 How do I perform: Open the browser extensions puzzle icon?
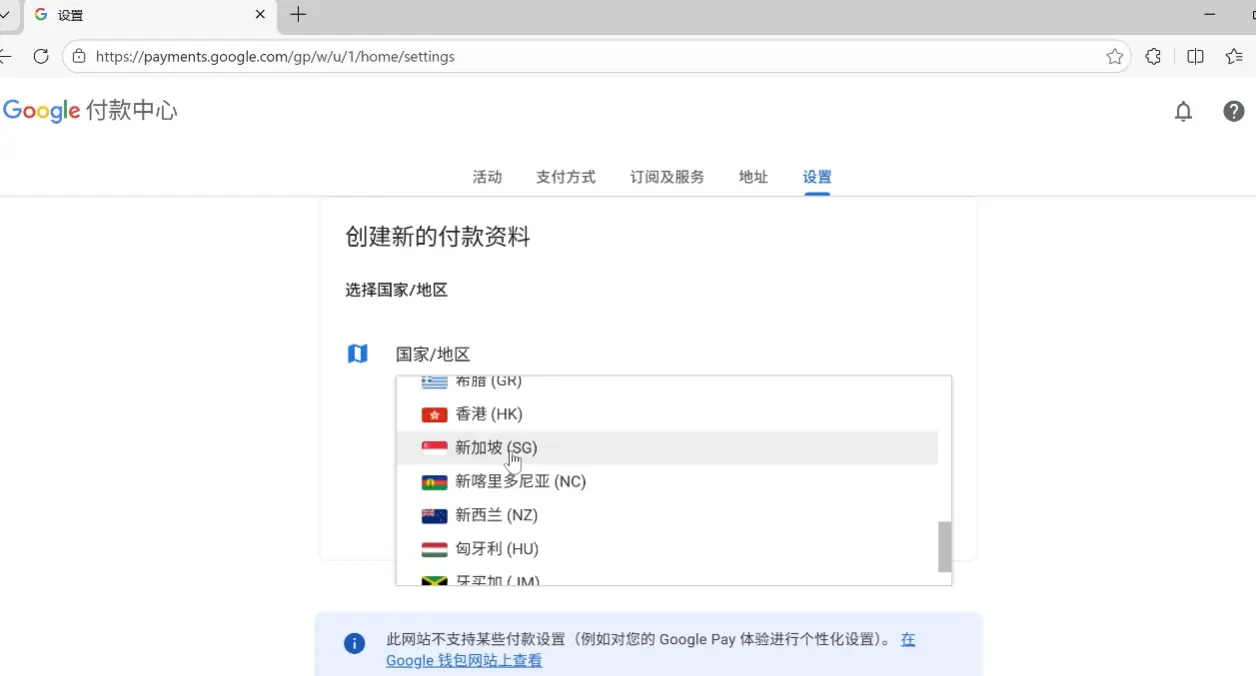click(x=1153, y=57)
